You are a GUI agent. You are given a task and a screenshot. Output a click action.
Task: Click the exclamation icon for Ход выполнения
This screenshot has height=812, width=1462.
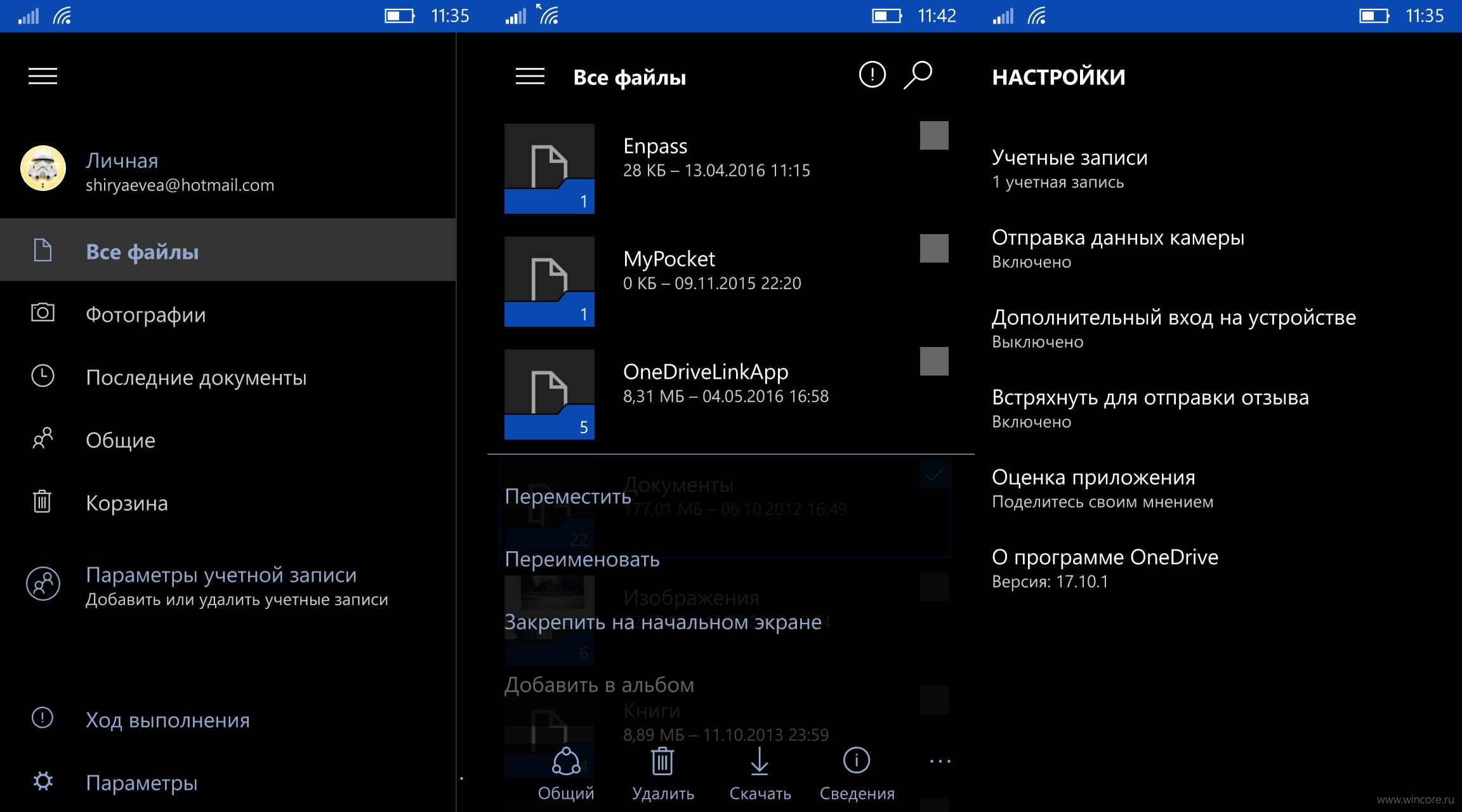[43, 717]
